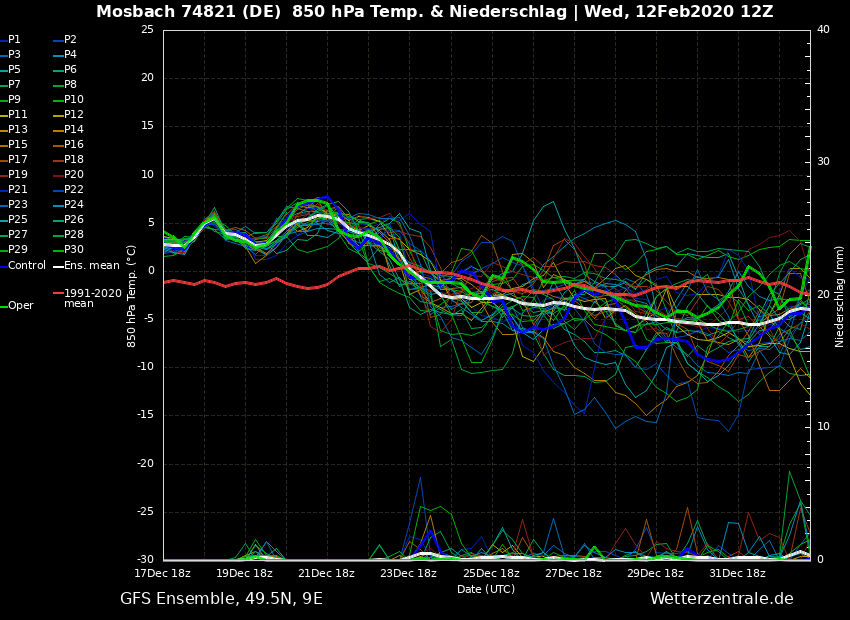Viewport: 850px width, 620px height.
Task: Click the P15 legend label
Action: coord(18,145)
